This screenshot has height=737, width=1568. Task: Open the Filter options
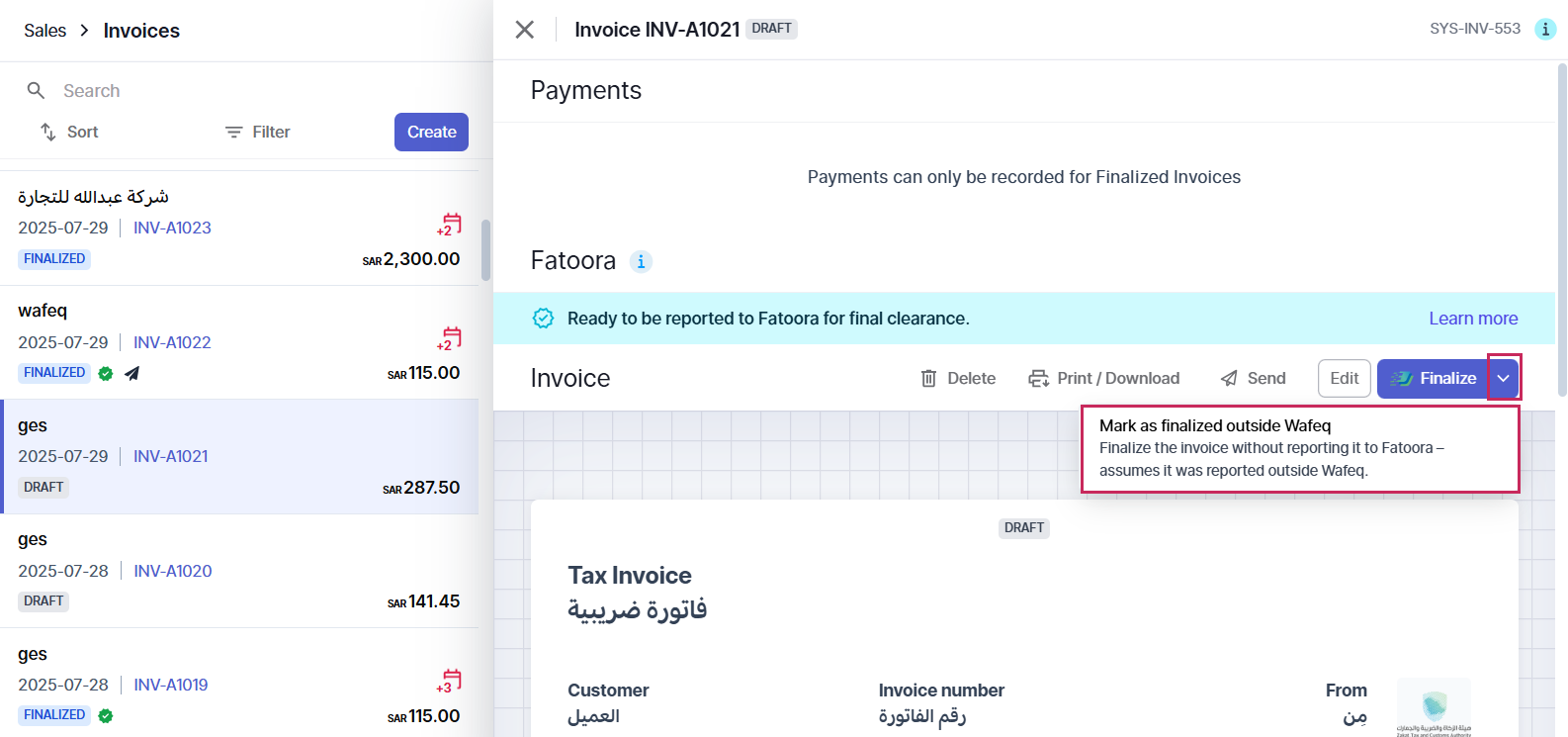coord(257,132)
